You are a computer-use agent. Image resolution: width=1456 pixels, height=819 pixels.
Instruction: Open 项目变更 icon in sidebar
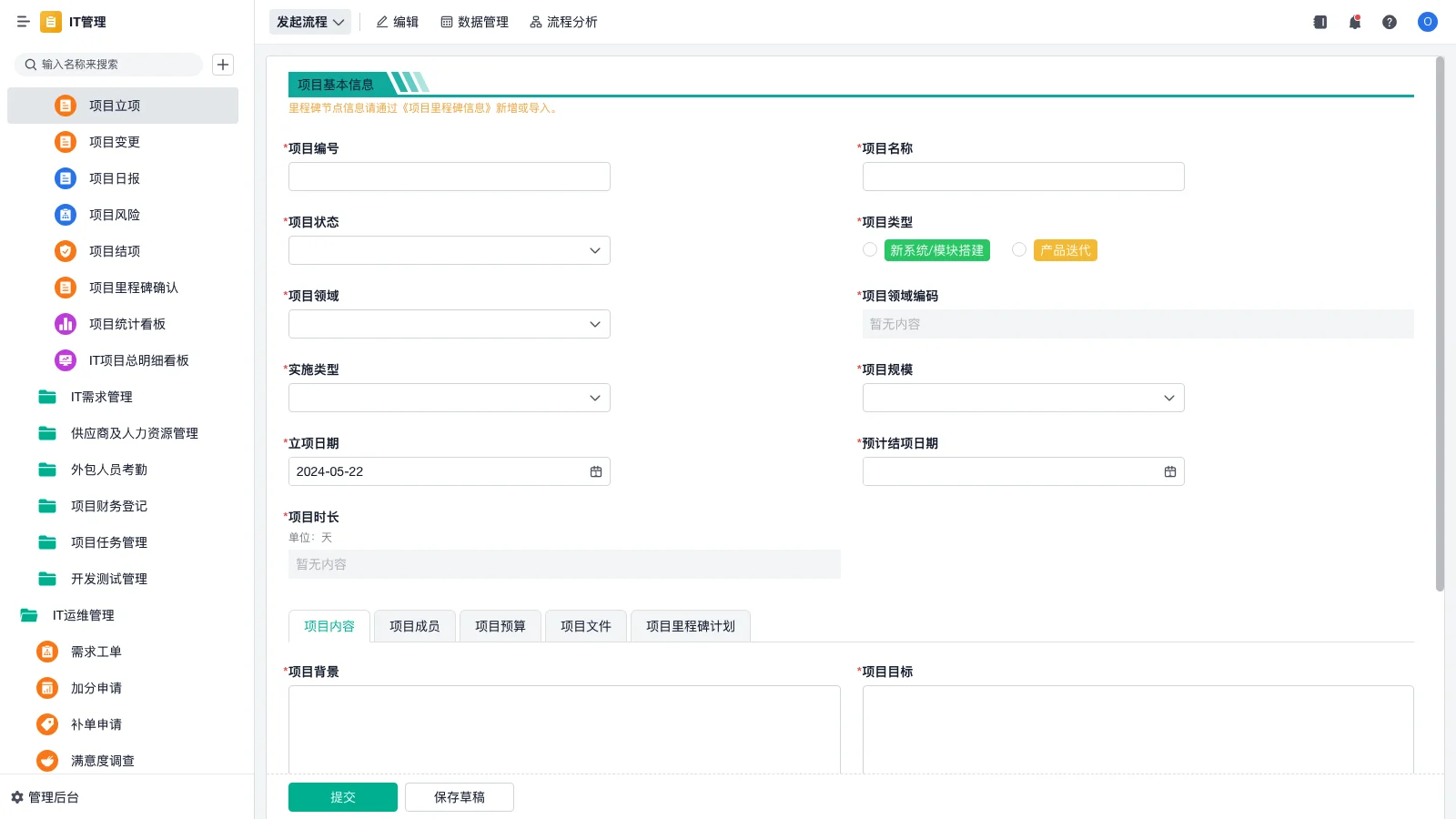[66, 142]
